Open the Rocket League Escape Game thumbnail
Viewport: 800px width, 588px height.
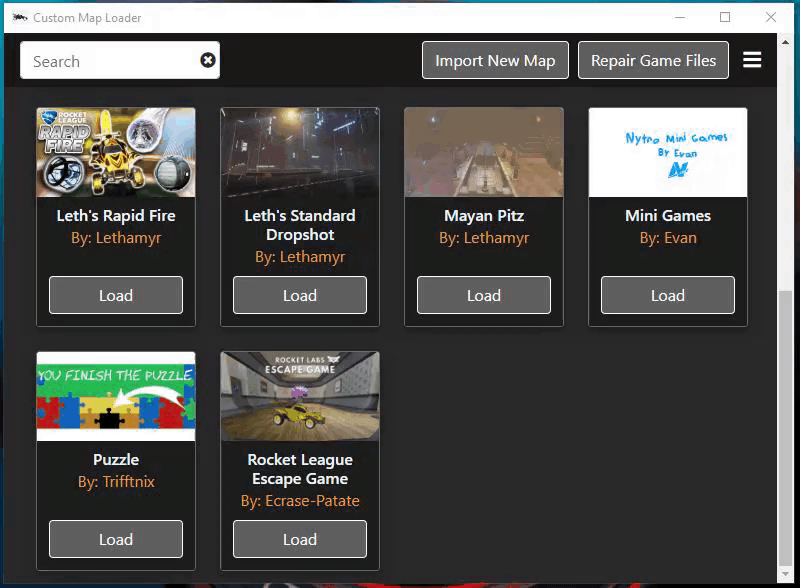[299, 395]
